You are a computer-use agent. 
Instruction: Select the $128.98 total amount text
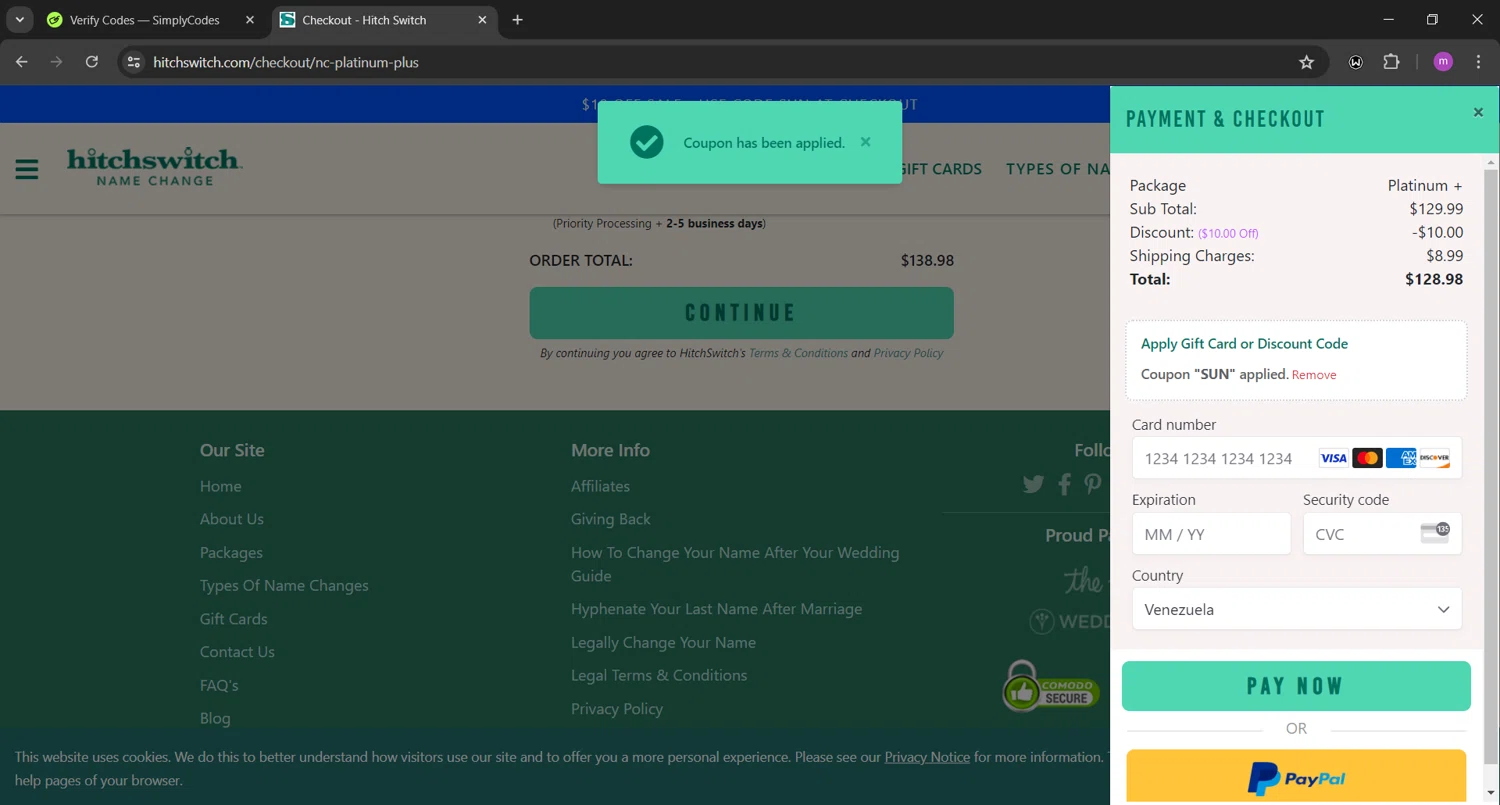(1434, 279)
